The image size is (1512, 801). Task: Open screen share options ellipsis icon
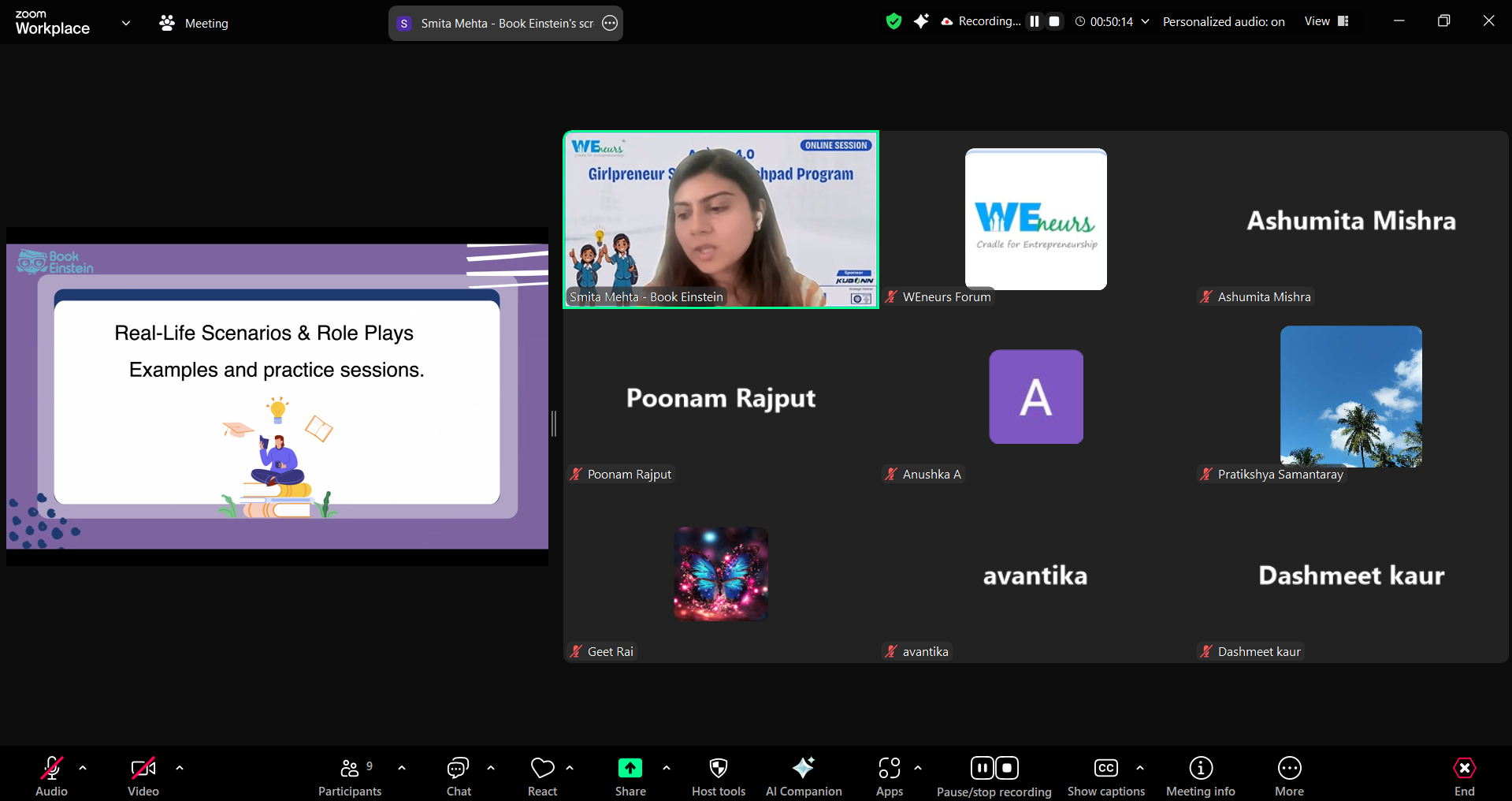coord(610,24)
